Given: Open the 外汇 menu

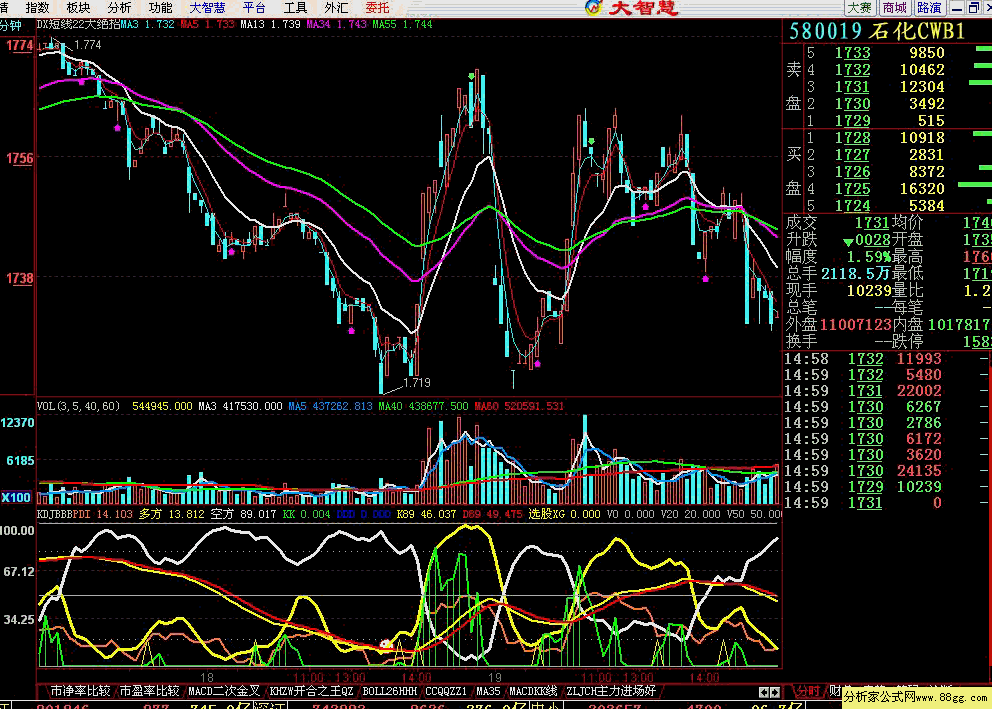Looking at the screenshot, I should tap(337, 8).
